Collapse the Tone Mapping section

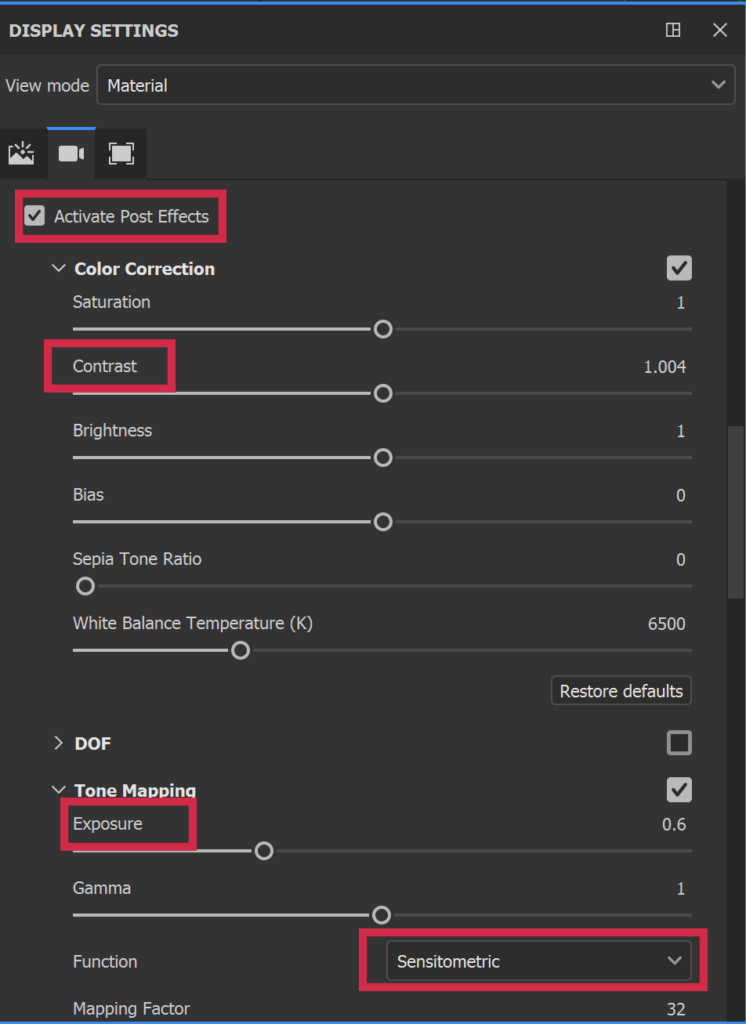click(58, 791)
